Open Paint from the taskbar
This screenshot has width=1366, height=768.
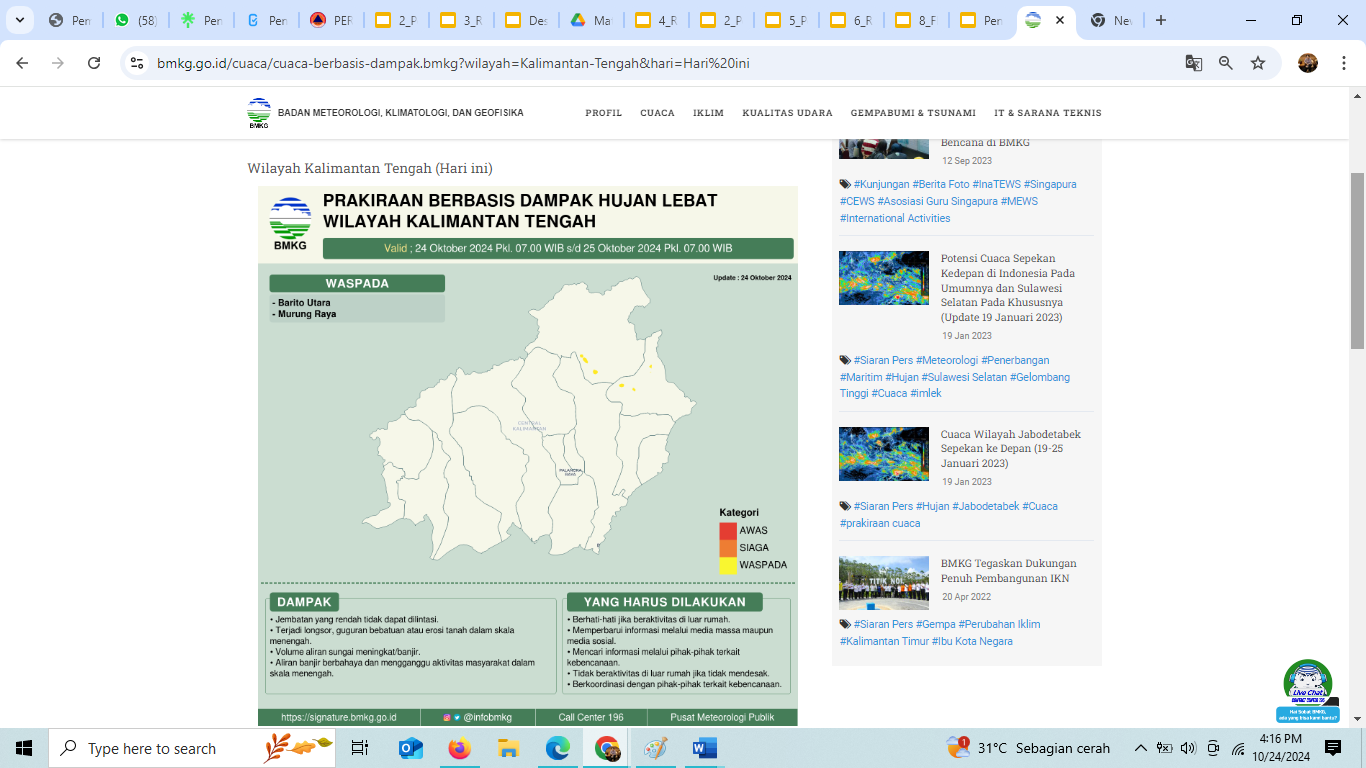656,748
